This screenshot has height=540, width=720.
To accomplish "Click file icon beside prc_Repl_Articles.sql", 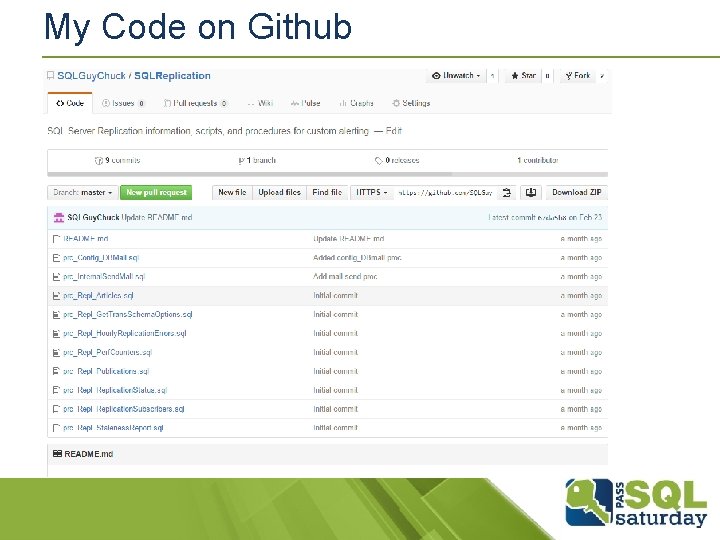I will pos(56,296).
